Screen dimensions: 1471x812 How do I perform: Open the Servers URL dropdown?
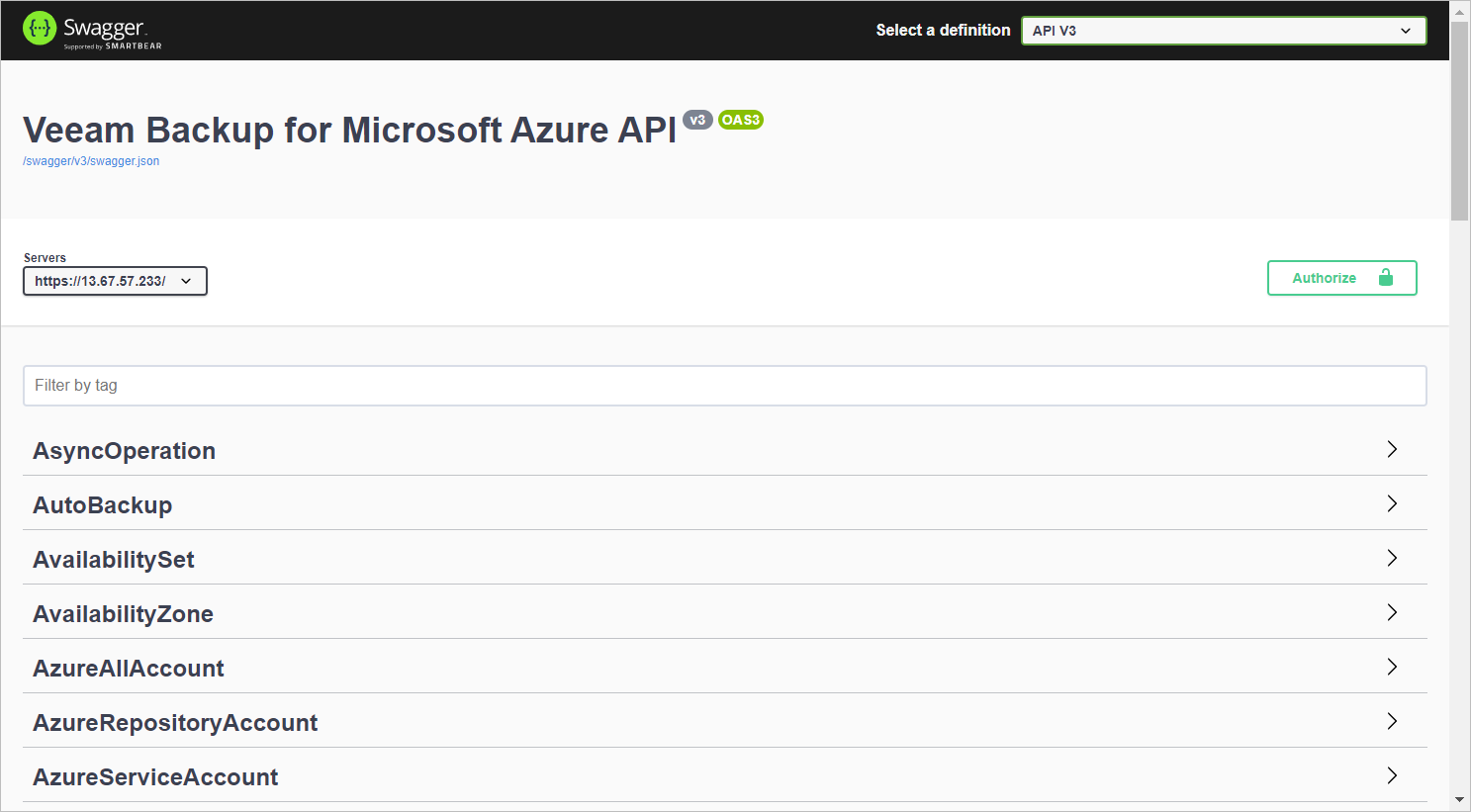click(x=115, y=281)
